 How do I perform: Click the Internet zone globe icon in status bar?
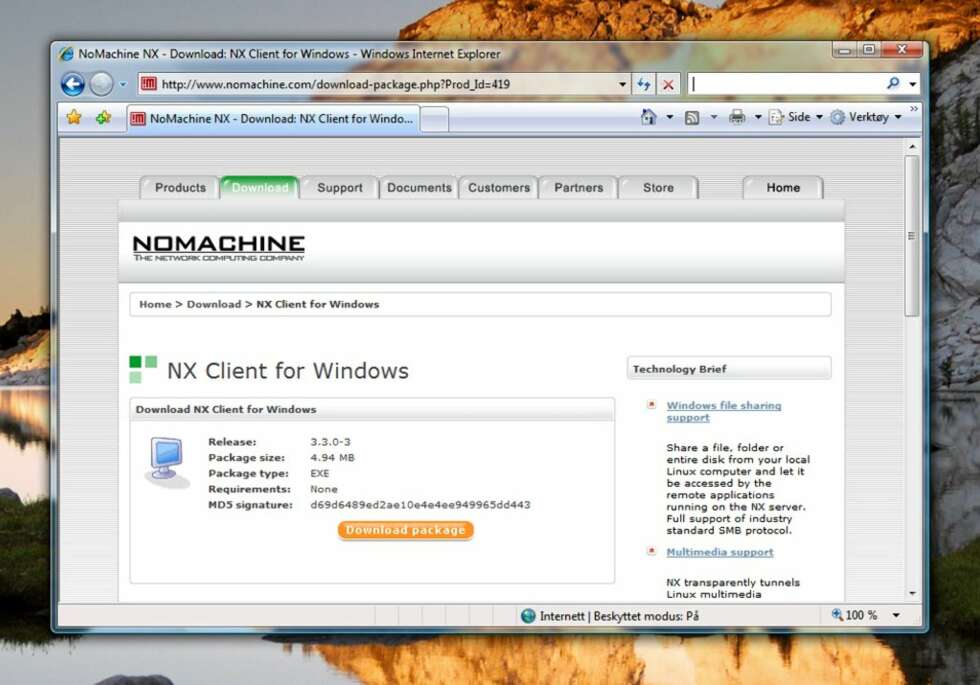pyautogui.click(x=528, y=616)
